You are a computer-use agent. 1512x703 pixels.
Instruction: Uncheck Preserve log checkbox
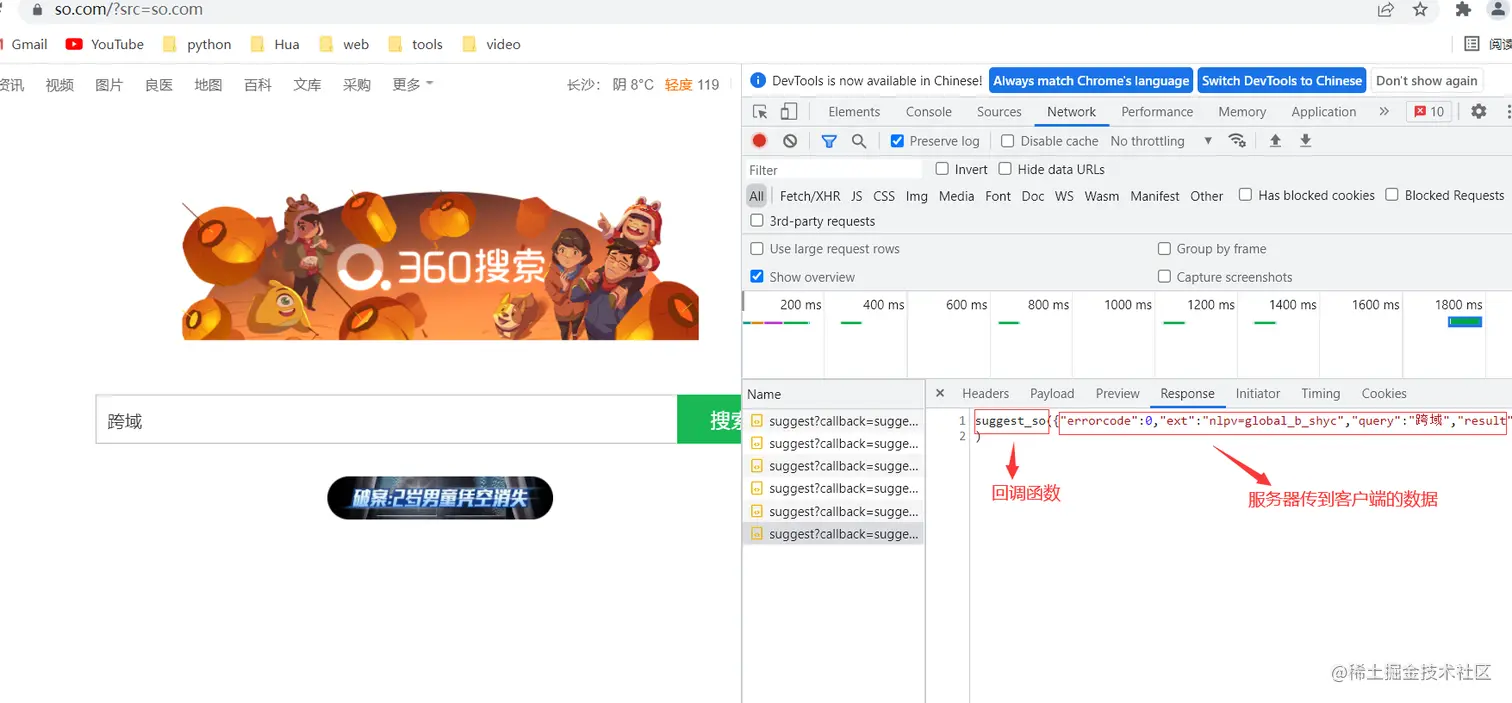(x=897, y=141)
